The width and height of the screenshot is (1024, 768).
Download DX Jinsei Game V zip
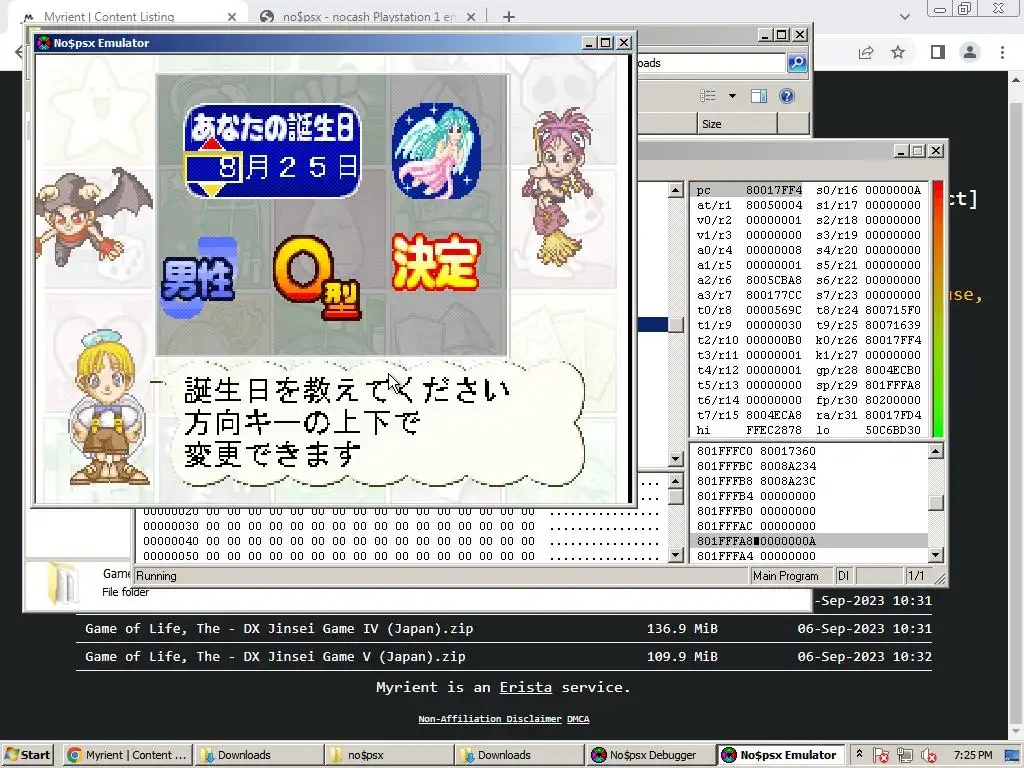[x=275, y=656]
